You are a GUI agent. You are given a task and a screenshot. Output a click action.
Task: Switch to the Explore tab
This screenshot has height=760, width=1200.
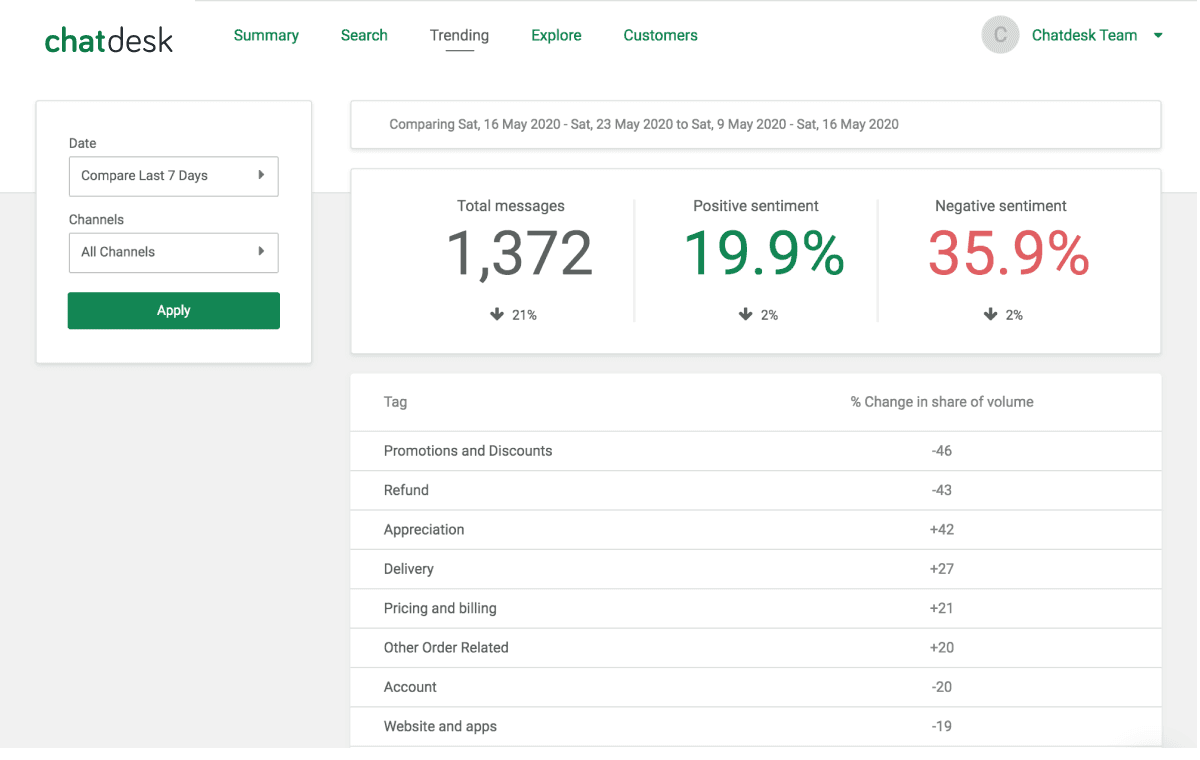(x=556, y=35)
